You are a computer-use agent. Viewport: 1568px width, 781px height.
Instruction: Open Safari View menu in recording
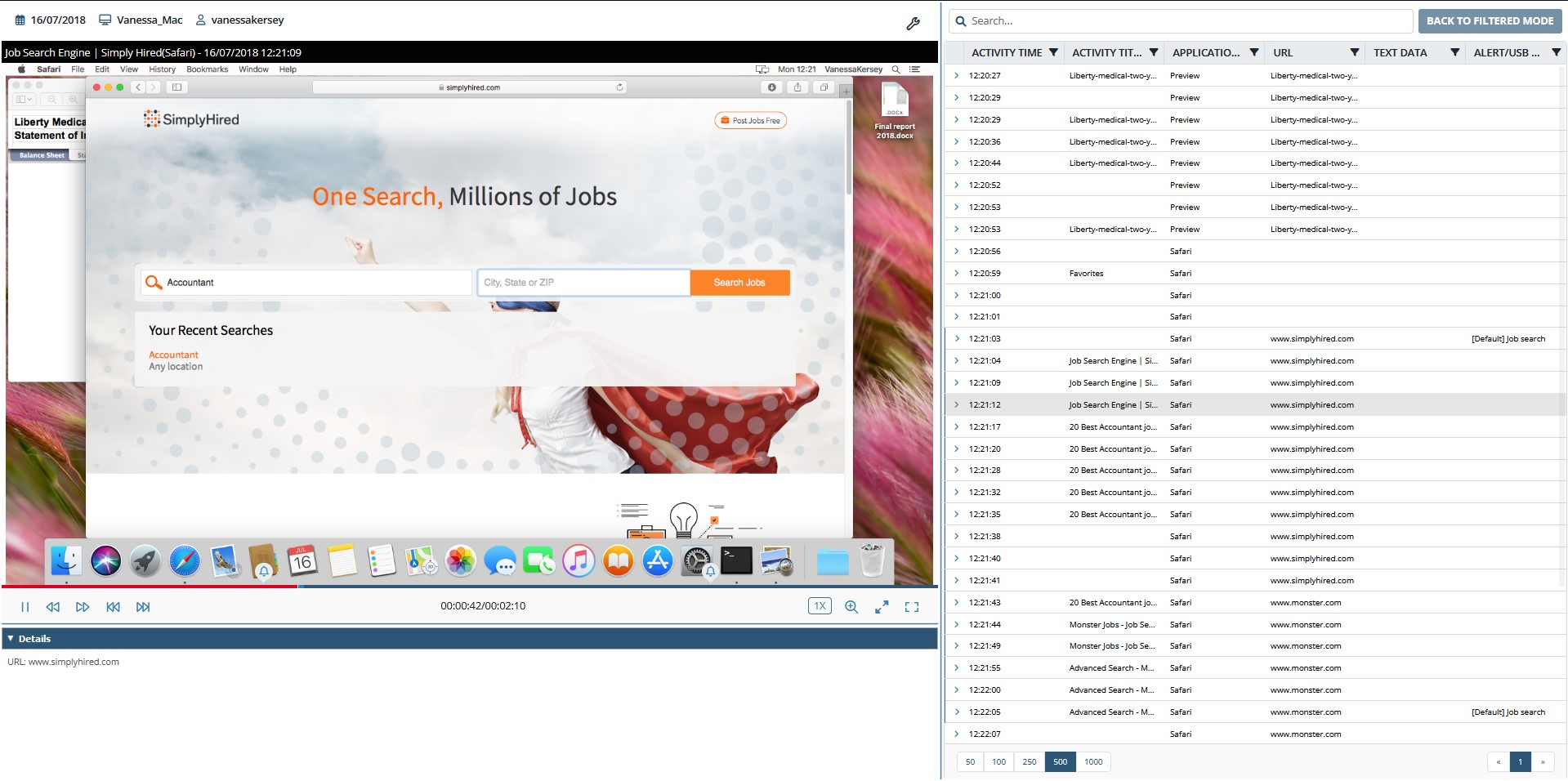129,69
